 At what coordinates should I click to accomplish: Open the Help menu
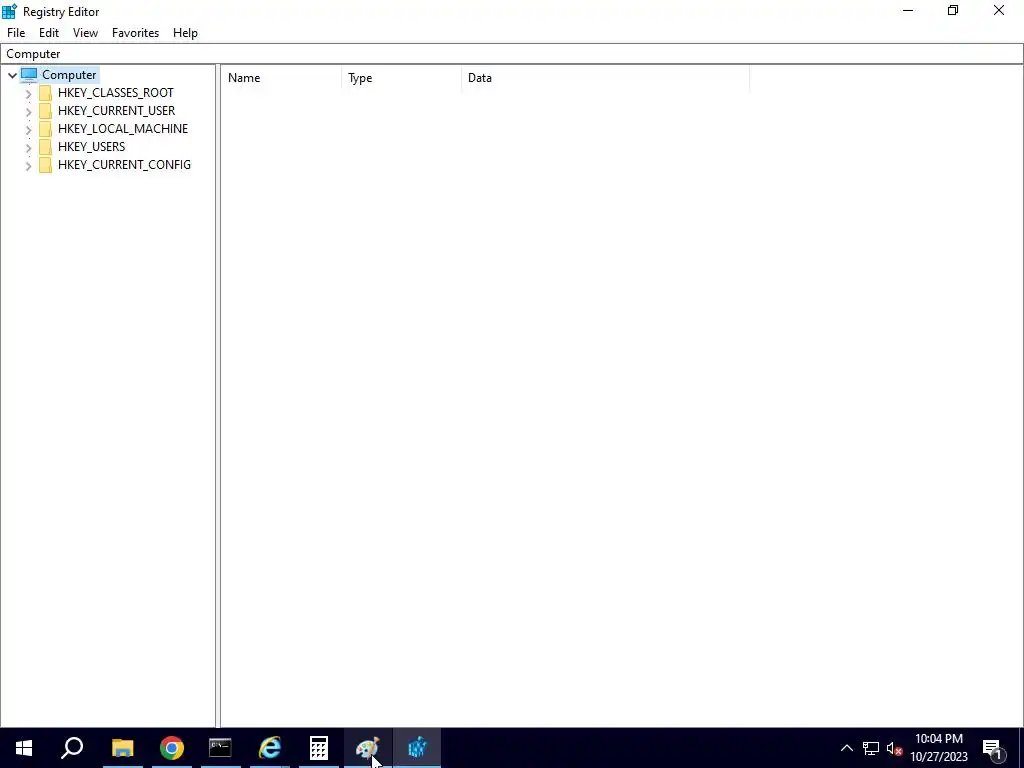pos(185,33)
